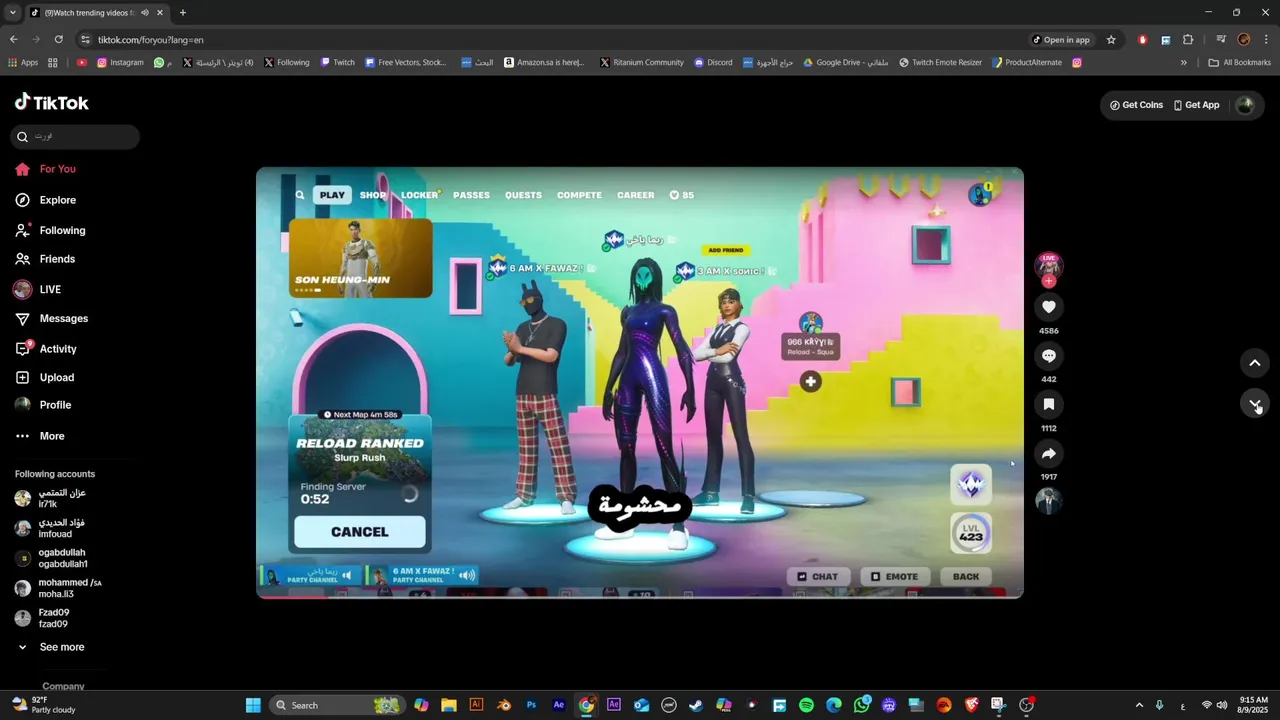Open the All Bookmarks folder
This screenshot has width=1280, height=720.
(1240, 62)
